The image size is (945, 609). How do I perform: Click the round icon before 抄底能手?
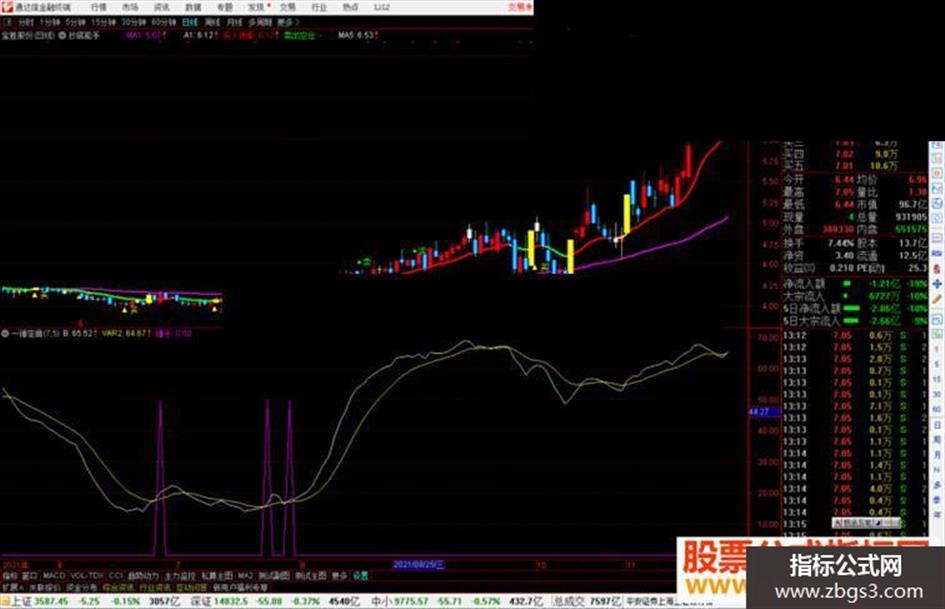(x=62, y=36)
